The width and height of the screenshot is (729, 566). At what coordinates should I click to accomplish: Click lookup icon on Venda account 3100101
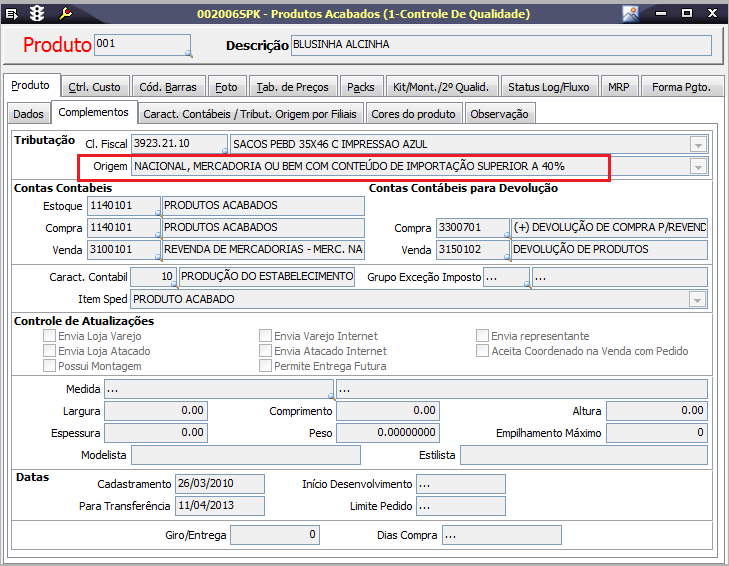point(159,257)
